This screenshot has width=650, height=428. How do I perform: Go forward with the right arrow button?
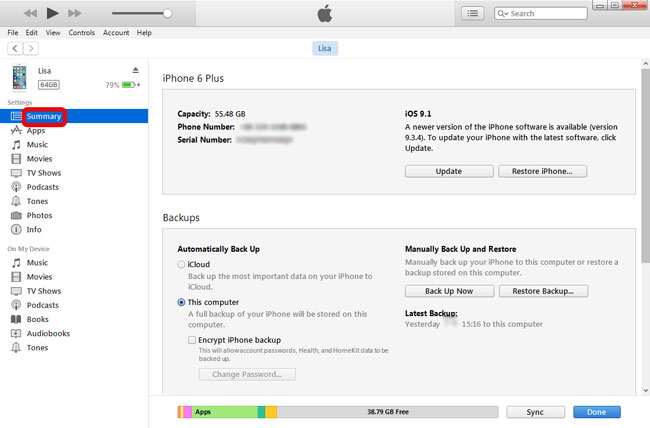(31, 49)
